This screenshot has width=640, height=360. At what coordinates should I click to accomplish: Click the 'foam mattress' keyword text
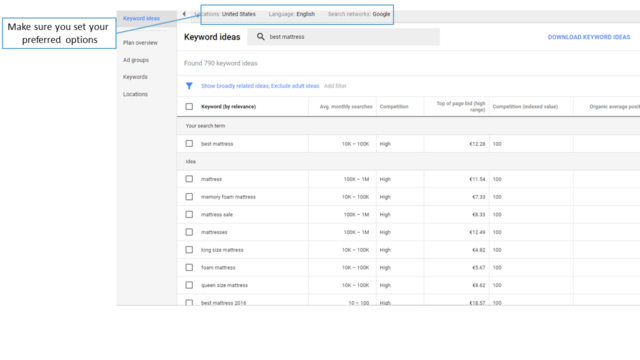pos(218,267)
